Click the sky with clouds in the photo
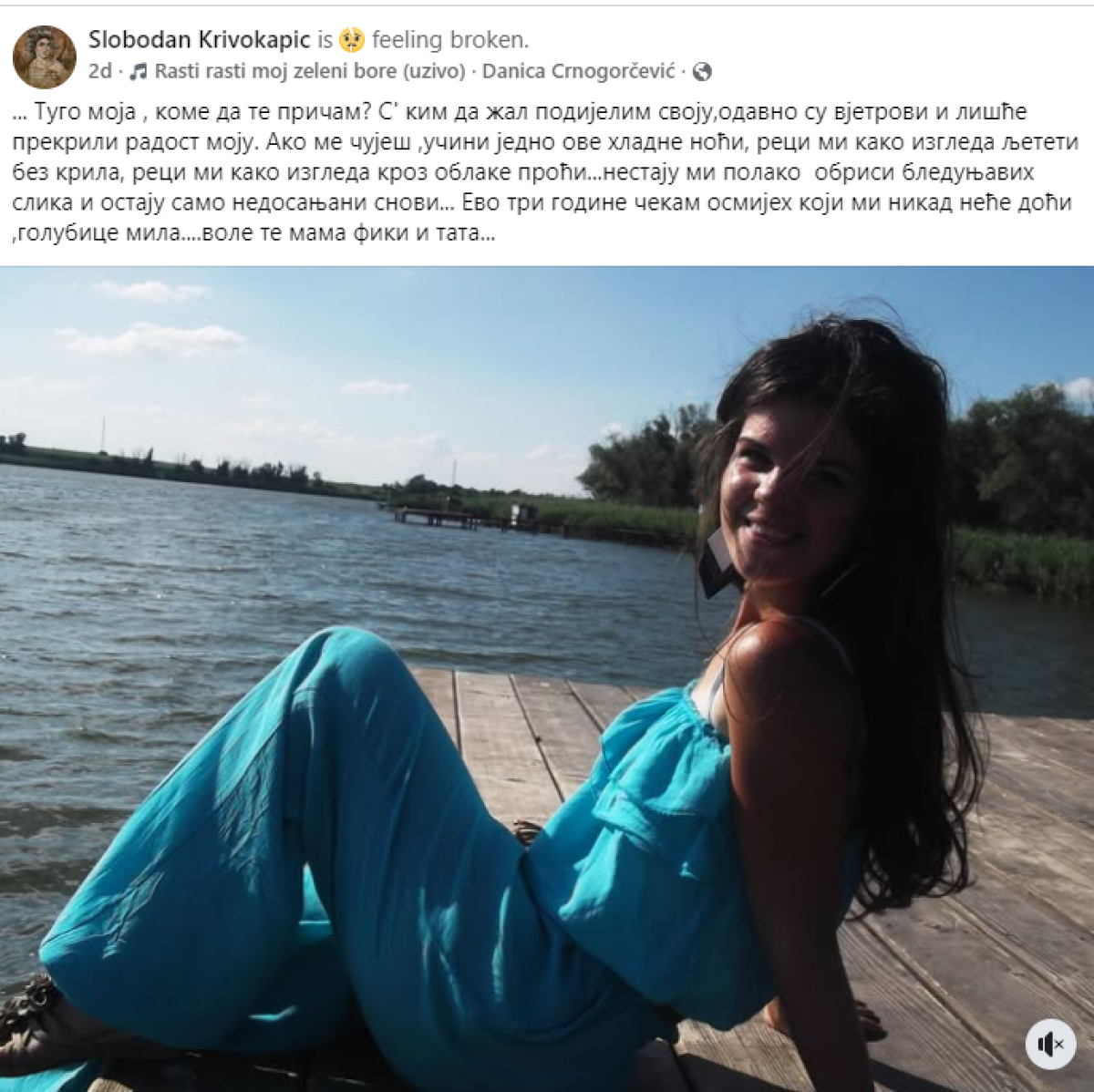1094x1092 pixels. point(365,365)
